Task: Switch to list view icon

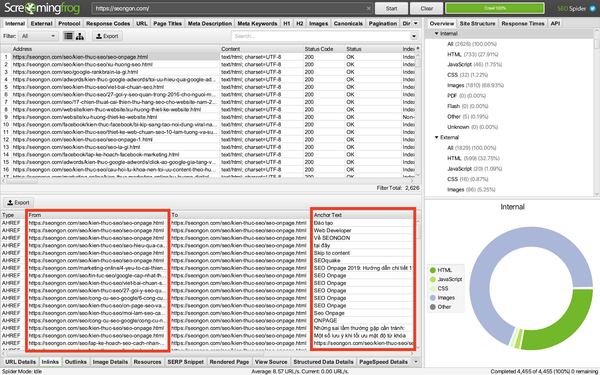Action: point(68,36)
